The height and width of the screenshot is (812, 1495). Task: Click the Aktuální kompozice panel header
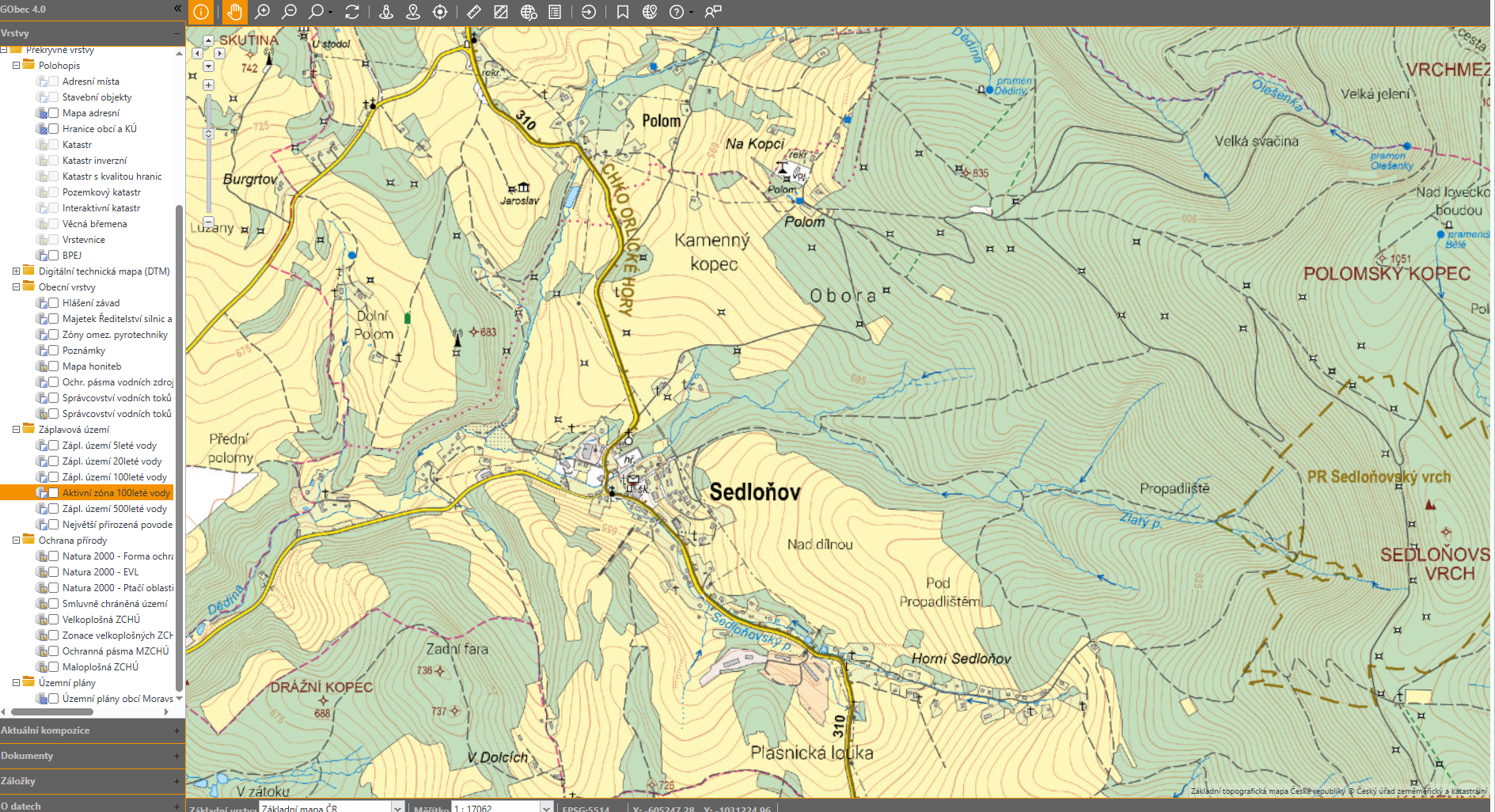tap(91, 730)
